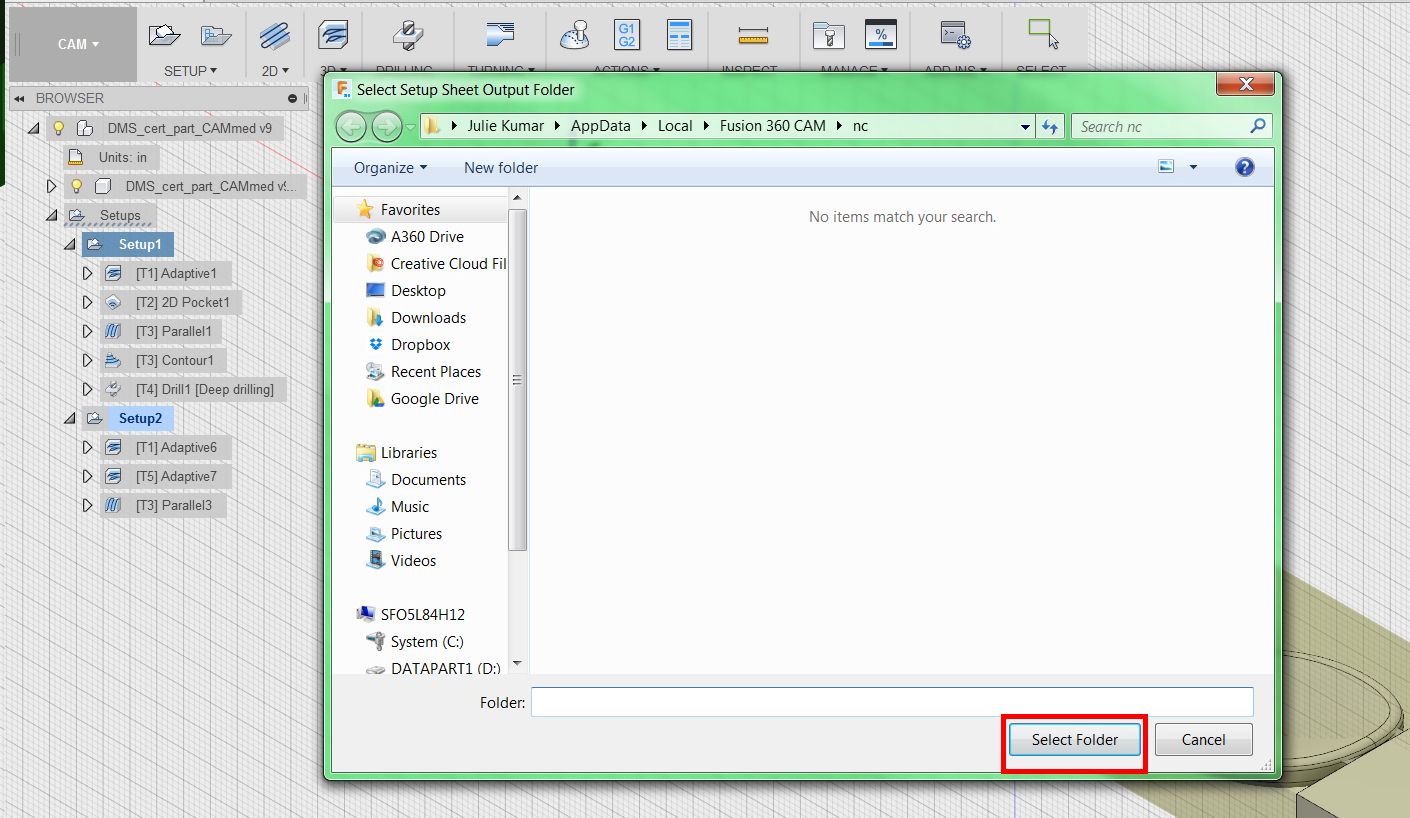
Task: Click the refresh button beside address bar
Action: [x=1050, y=127]
